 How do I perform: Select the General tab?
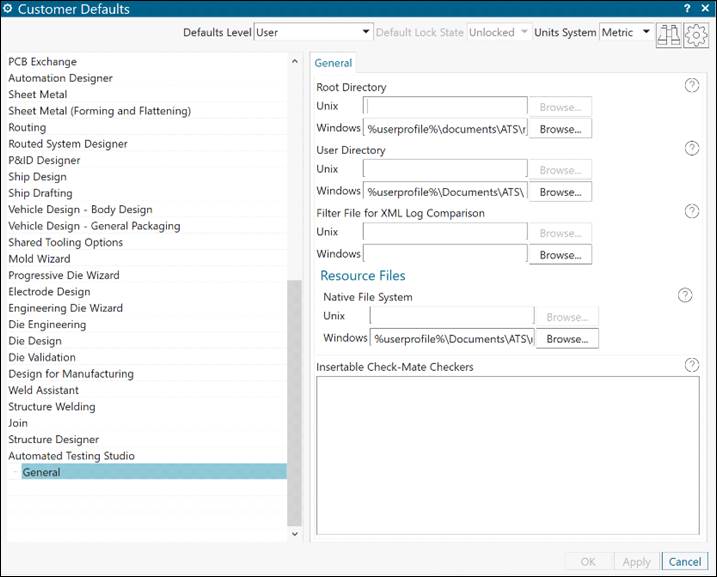coord(333,63)
